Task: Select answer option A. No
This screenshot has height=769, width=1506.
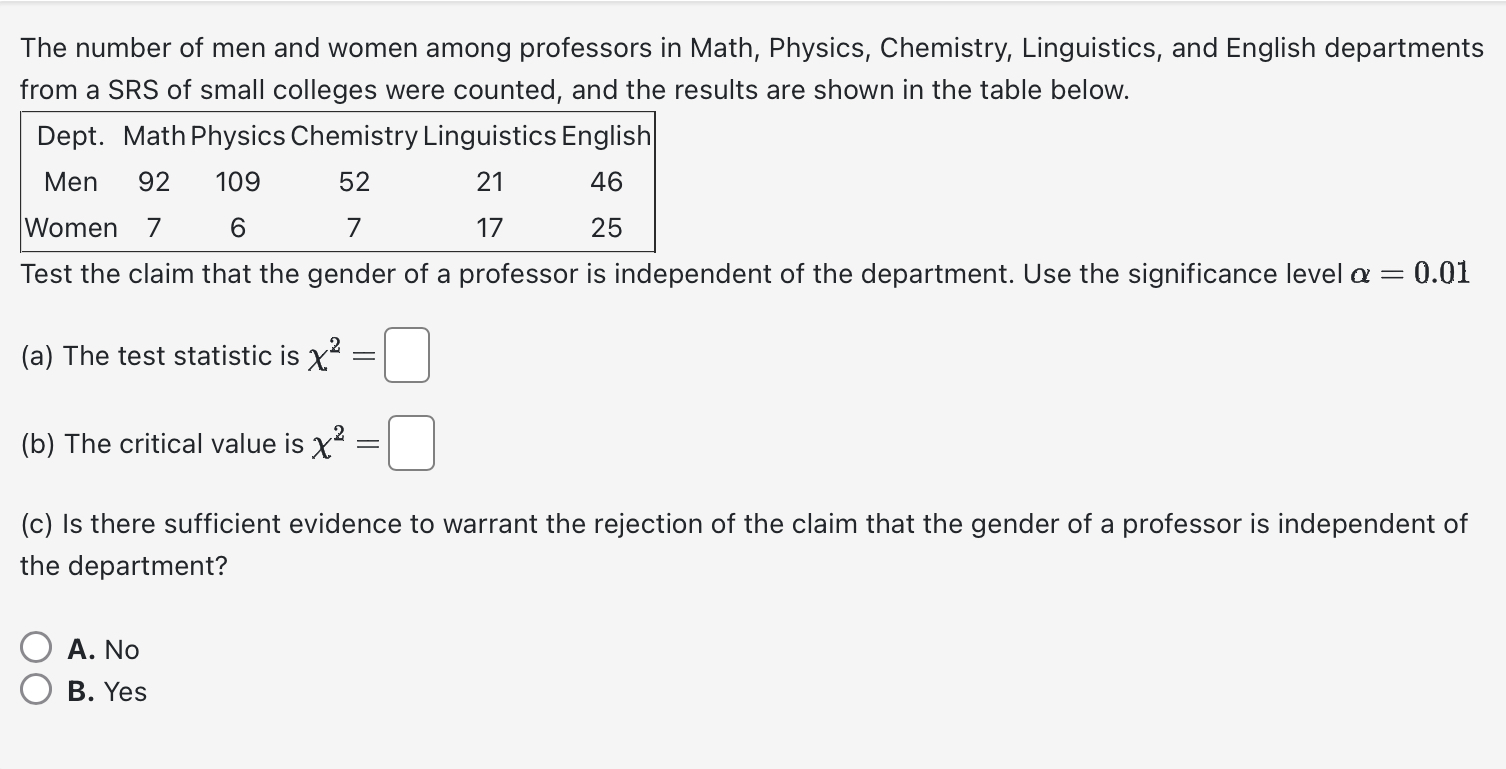Action: pyautogui.click(x=37, y=649)
